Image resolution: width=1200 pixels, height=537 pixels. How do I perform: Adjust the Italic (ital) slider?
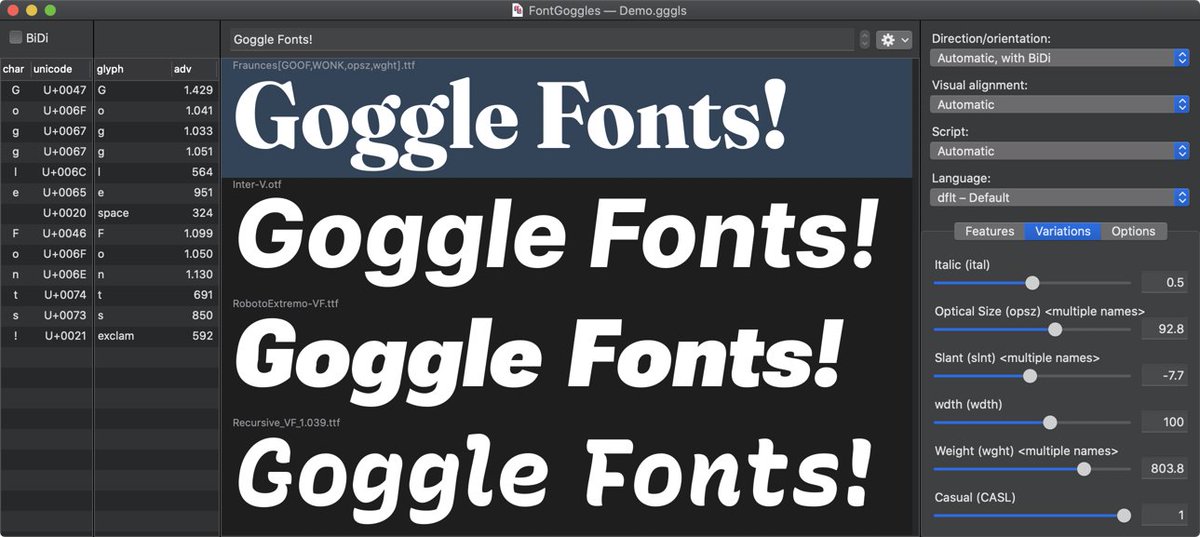point(1032,283)
